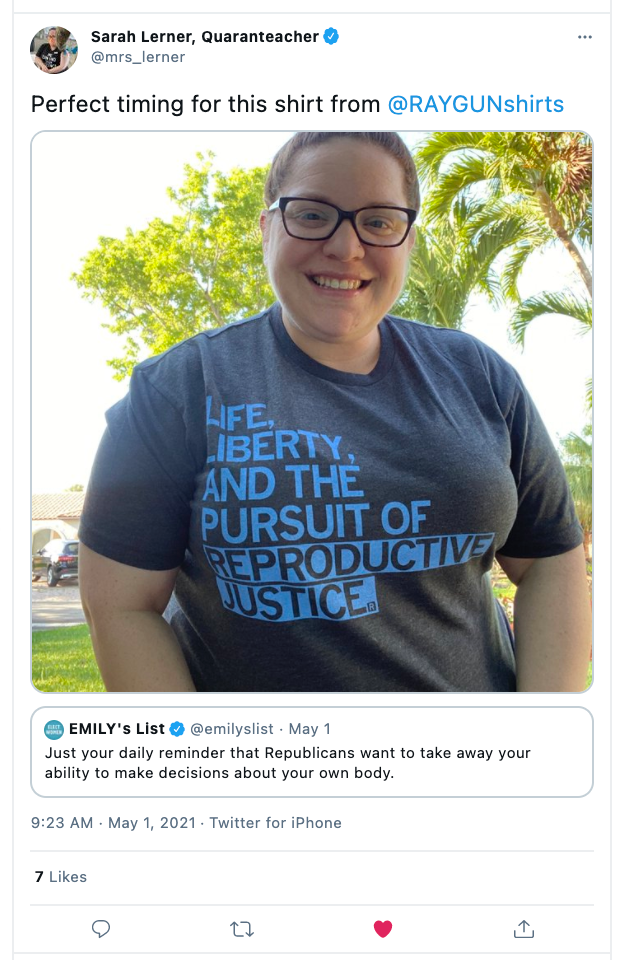Click the reply speech bubble icon

pyautogui.click(x=101, y=929)
